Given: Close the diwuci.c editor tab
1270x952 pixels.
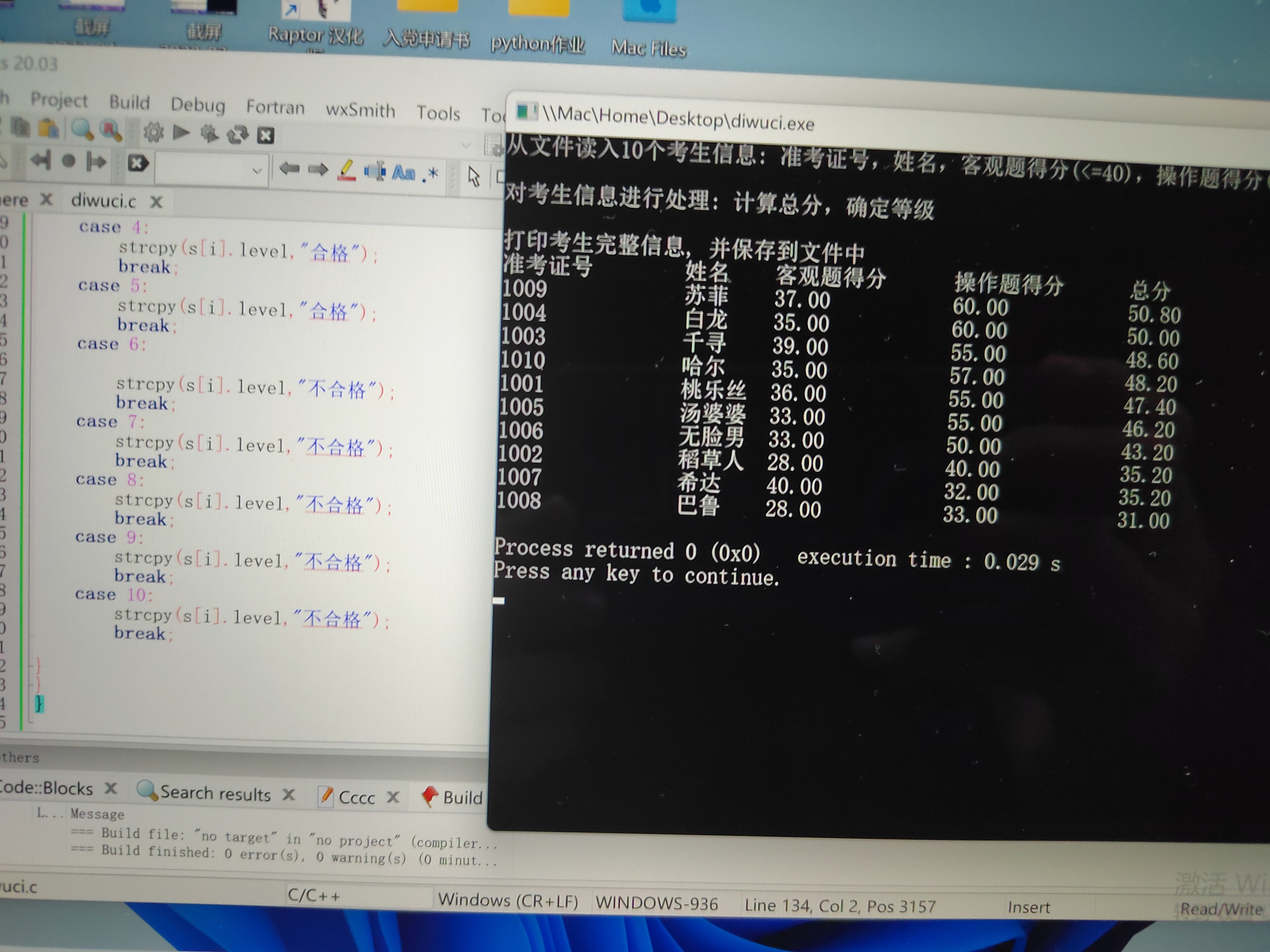Looking at the screenshot, I should 156,201.
